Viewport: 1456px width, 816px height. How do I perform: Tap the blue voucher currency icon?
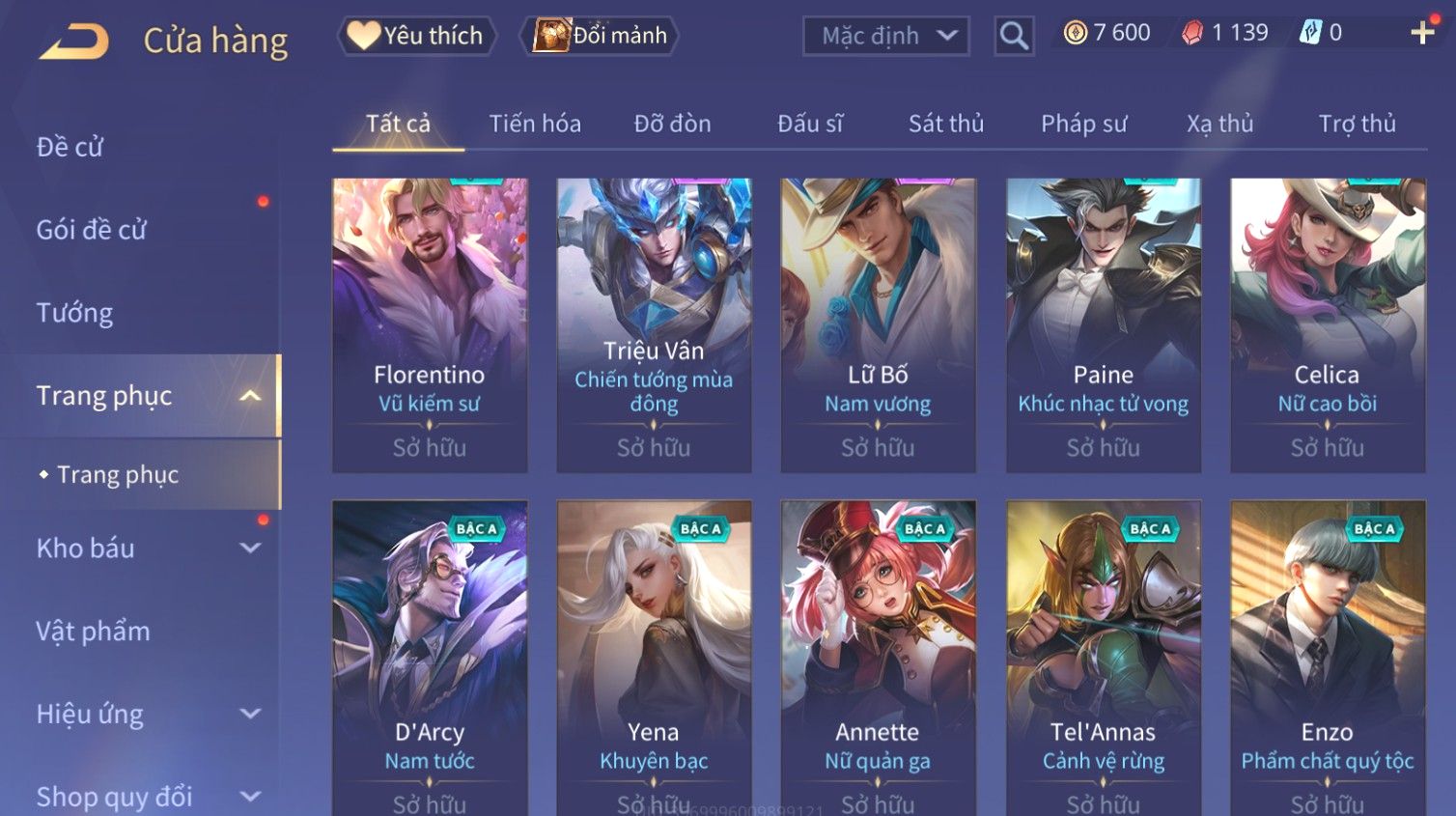click(x=1309, y=33)
